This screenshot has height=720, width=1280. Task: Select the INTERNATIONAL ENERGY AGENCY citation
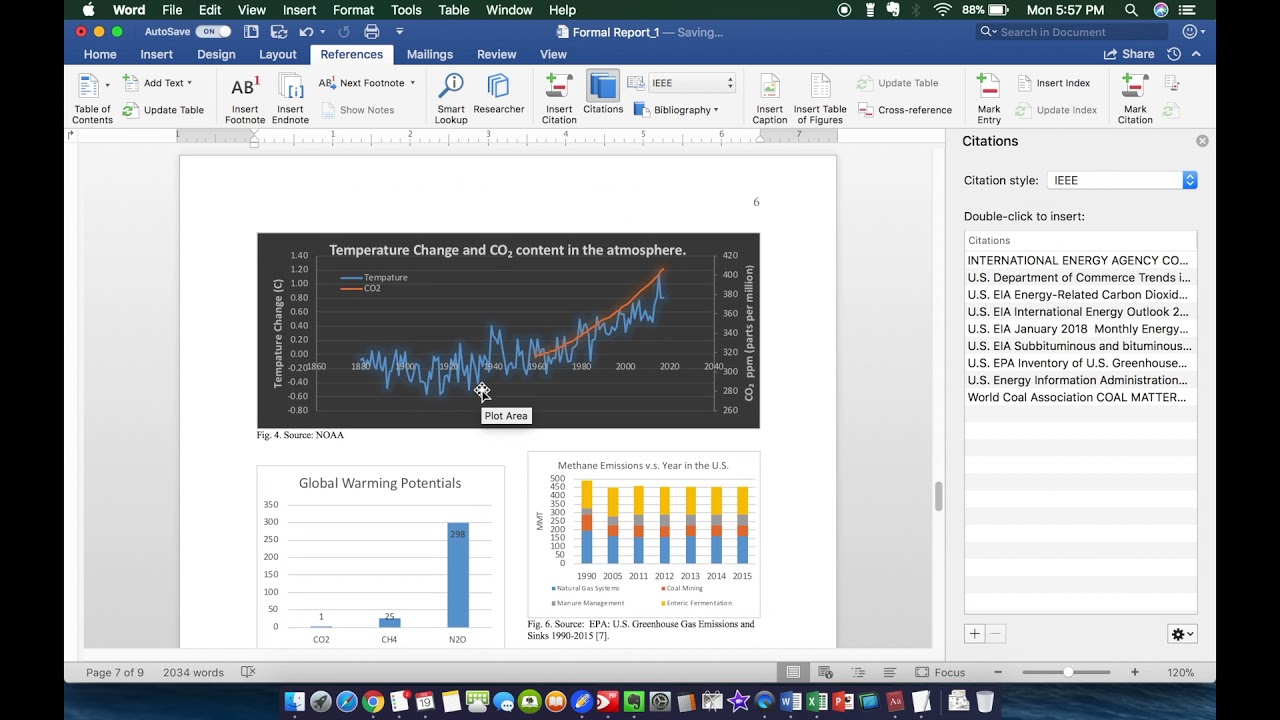coord(1080,260)
